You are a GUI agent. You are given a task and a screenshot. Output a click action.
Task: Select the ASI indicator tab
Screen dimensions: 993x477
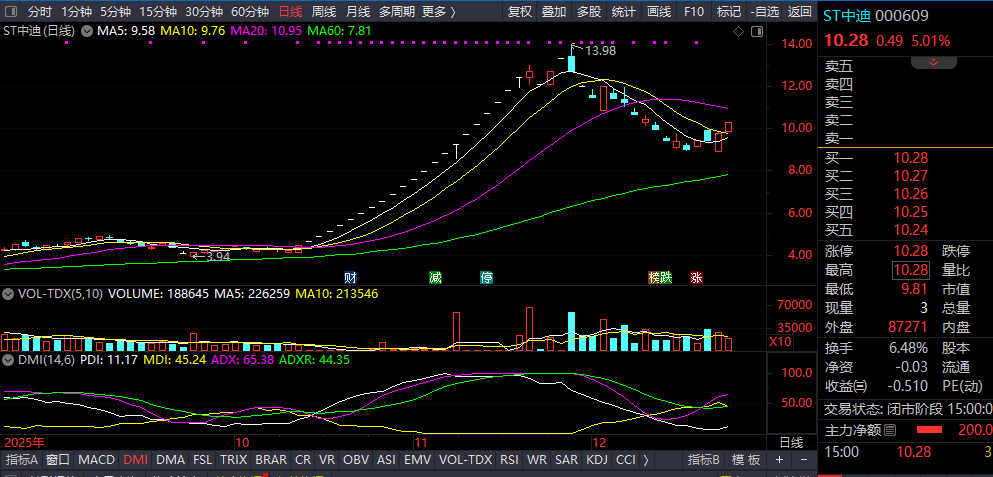pyautogui.click(x=386, y=459)
